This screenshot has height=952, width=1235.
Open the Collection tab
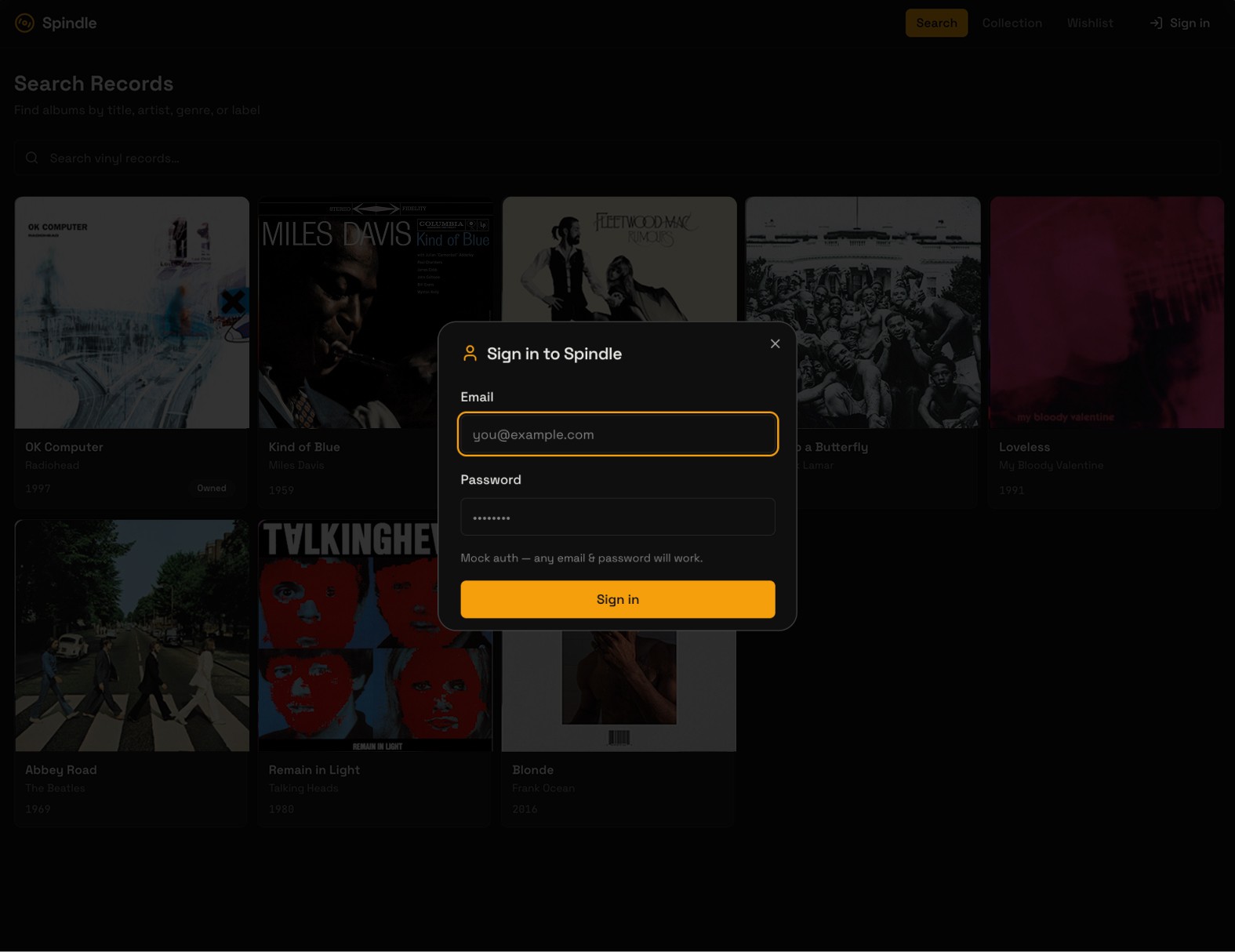point(1012,23)
